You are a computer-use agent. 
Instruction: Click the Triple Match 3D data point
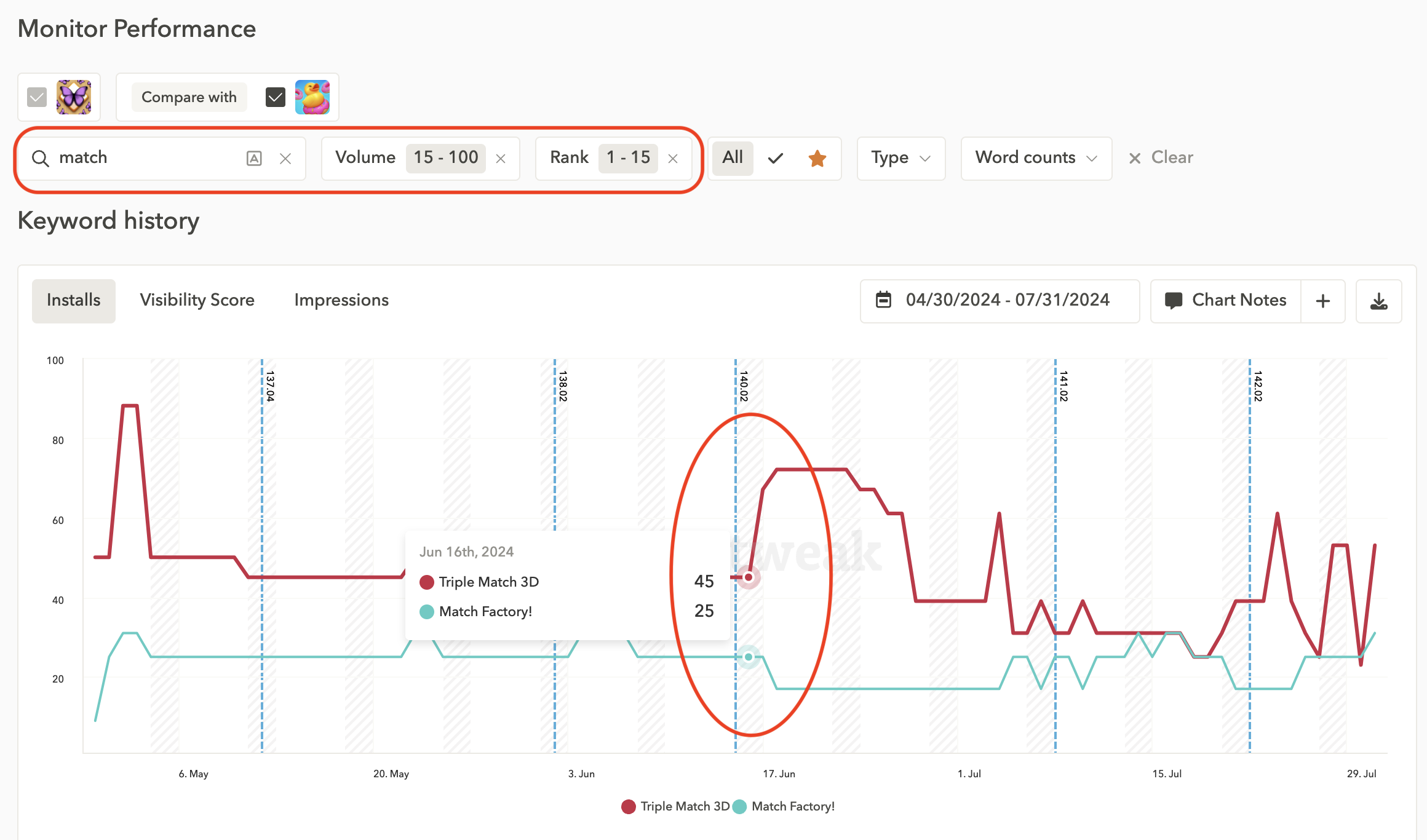[x=749, y=577]
